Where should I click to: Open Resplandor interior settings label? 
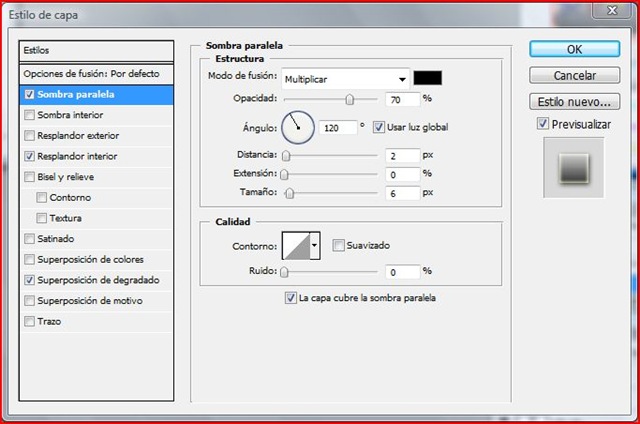tap(77, 156)
